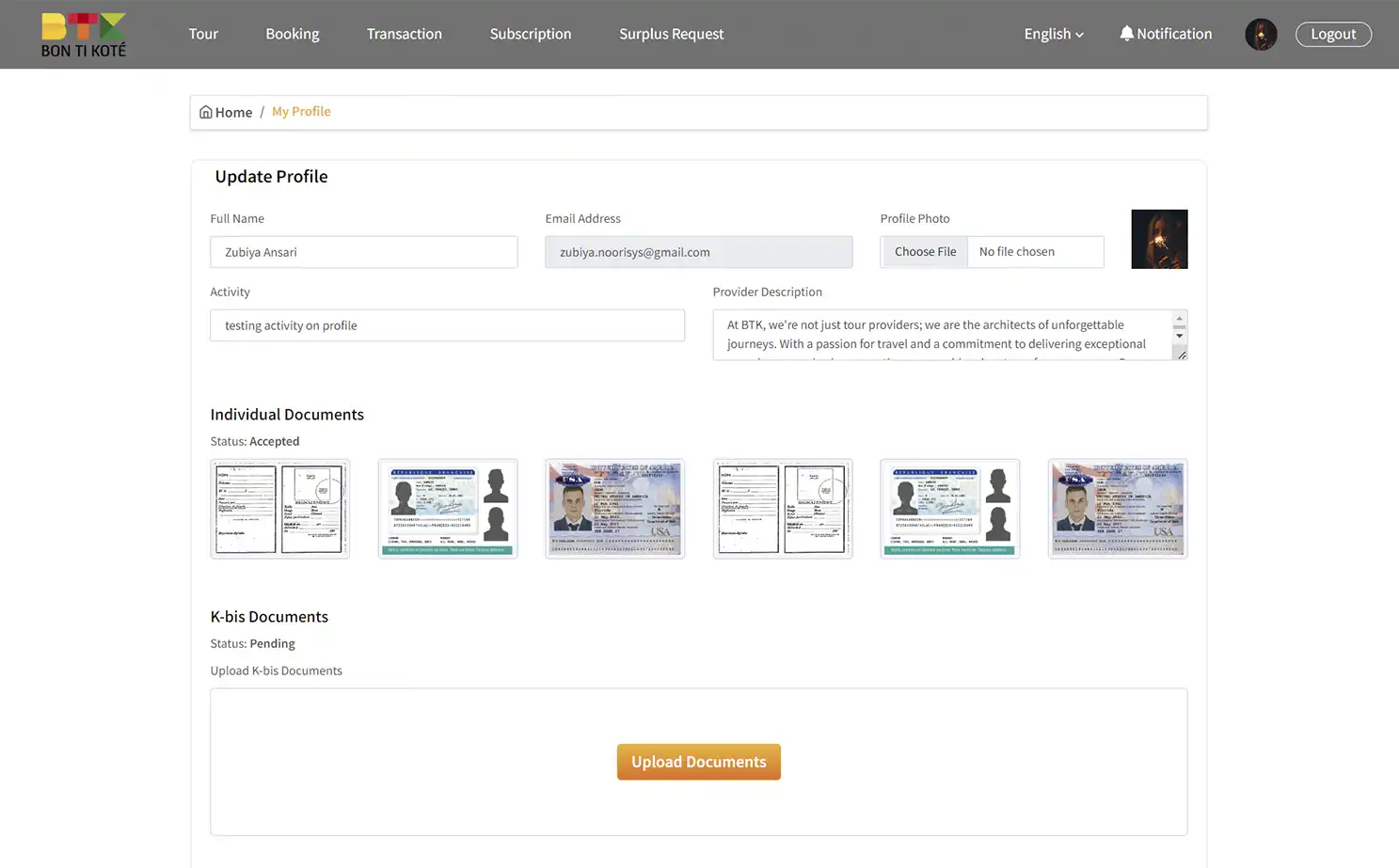Click inside the Full Name field

coord(363,251)
